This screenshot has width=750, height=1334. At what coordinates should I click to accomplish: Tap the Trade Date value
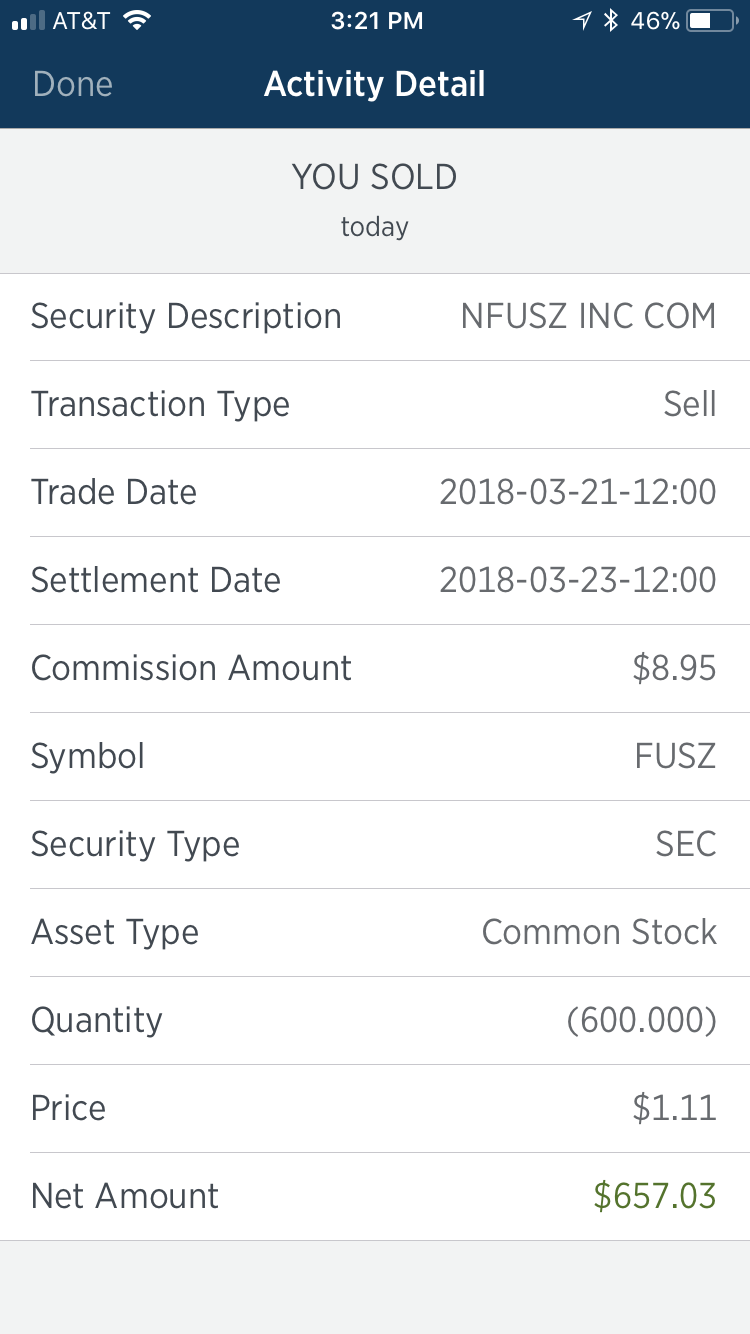[578, 493]
